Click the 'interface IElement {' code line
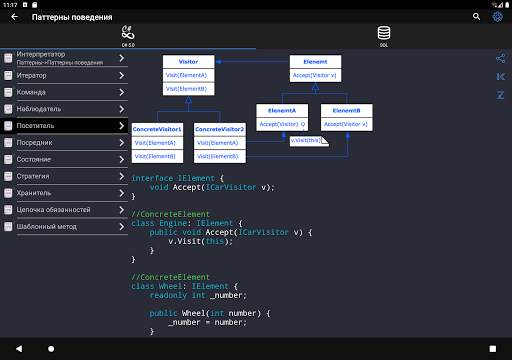Viewport: 512px width, 360px height. [178, 178]
